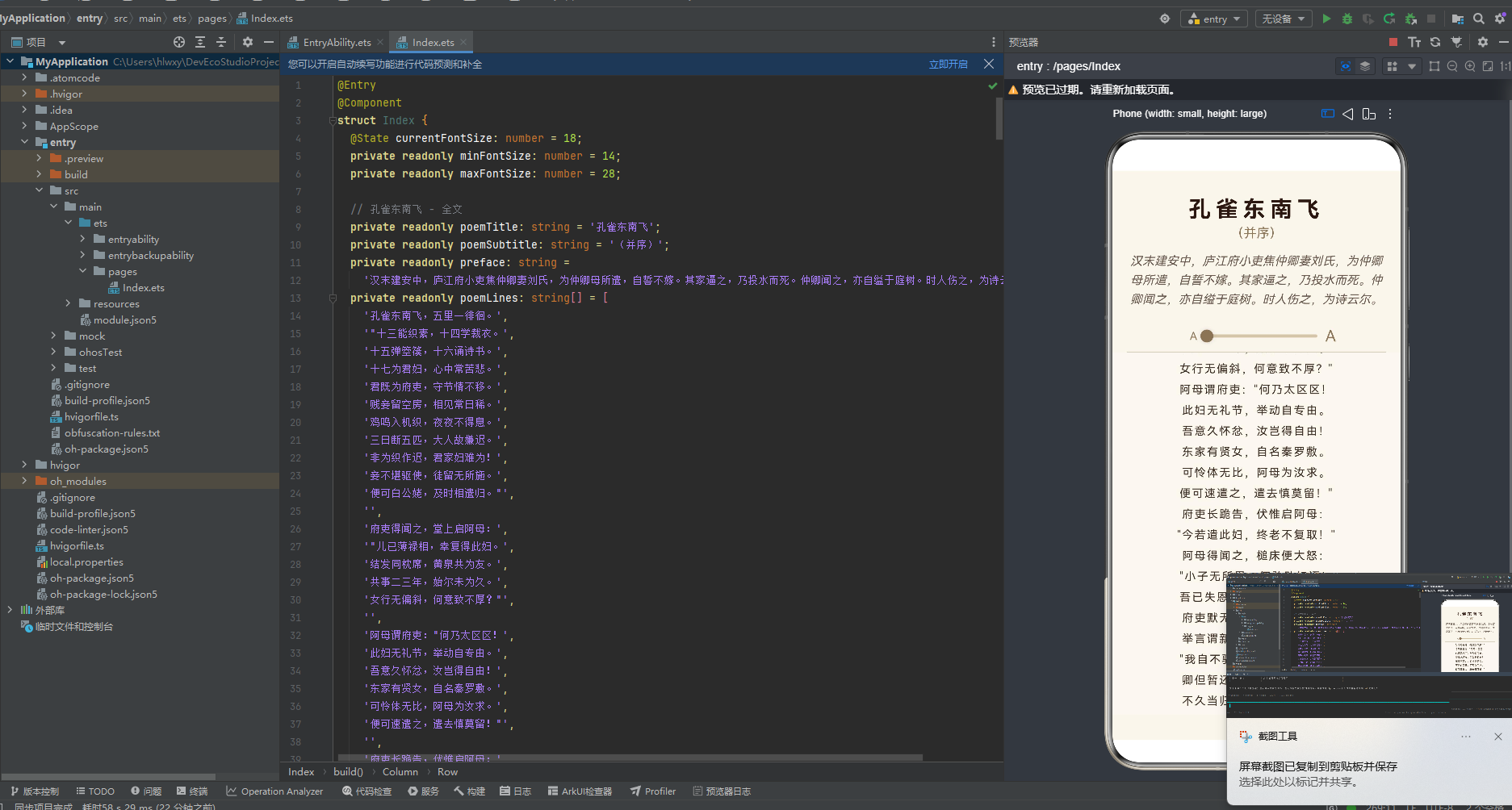The width and height of the screenshot is (1512, 810).
Task: Open the Operation Analyzer tool window
Action: point(274,791)
